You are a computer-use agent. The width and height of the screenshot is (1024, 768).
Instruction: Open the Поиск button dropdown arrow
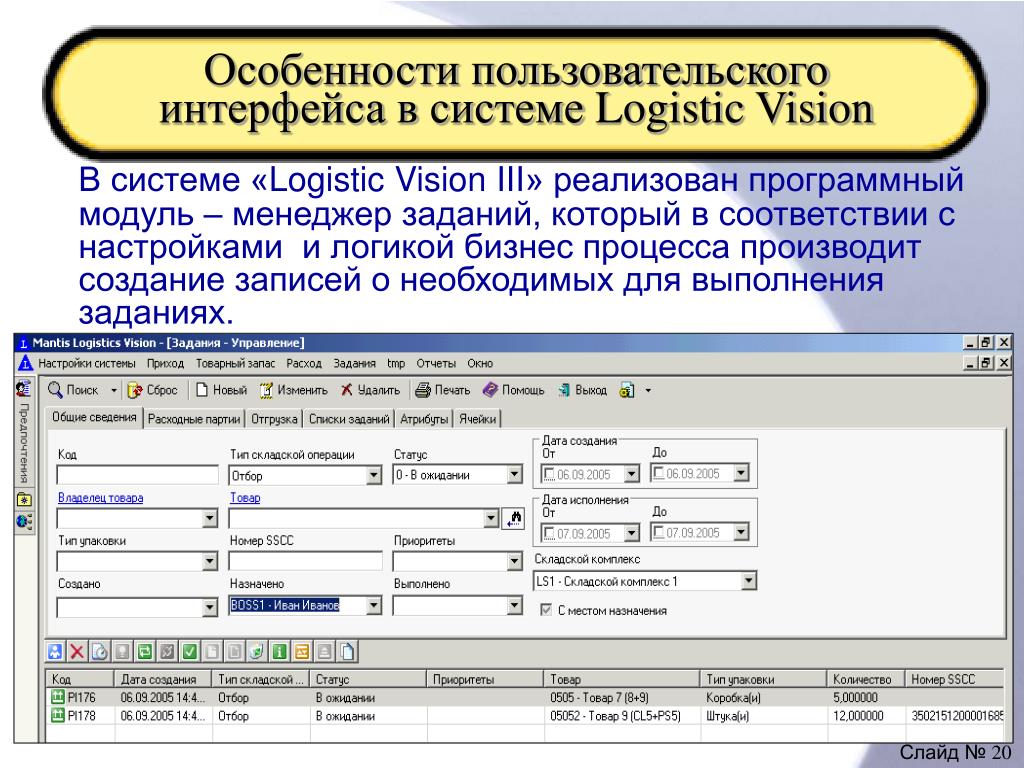(x=113, y=391)
